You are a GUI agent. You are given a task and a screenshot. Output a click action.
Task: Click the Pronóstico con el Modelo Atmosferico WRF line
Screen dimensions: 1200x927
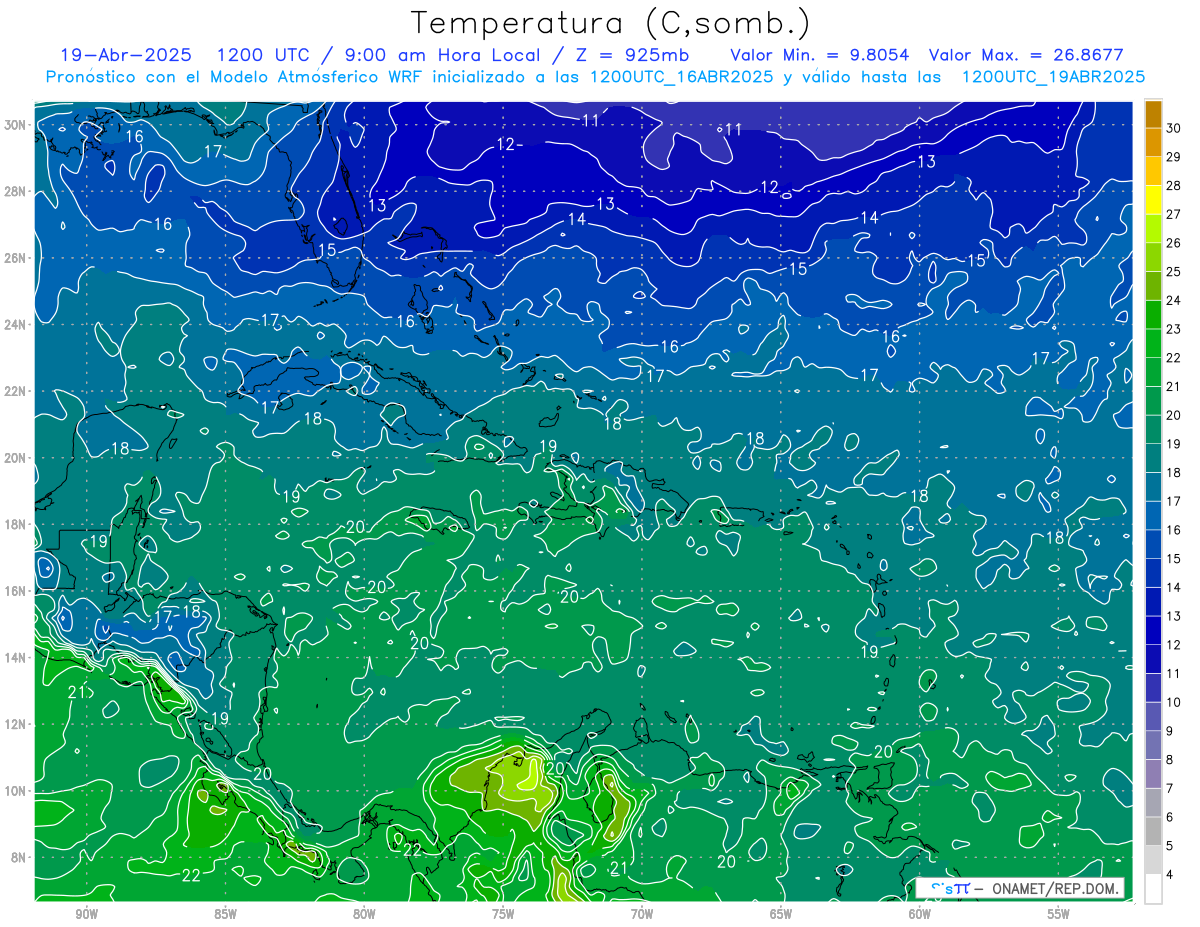tap(595, 77)
